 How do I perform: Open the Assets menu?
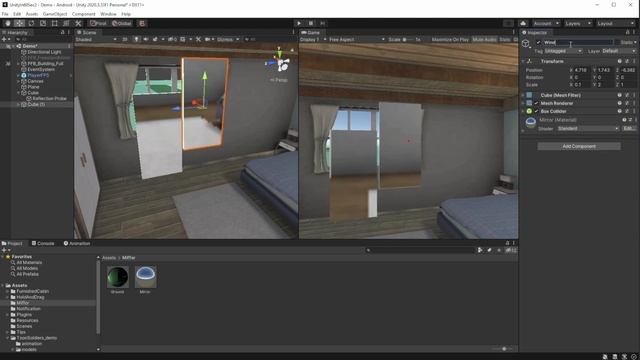[32, 14]
